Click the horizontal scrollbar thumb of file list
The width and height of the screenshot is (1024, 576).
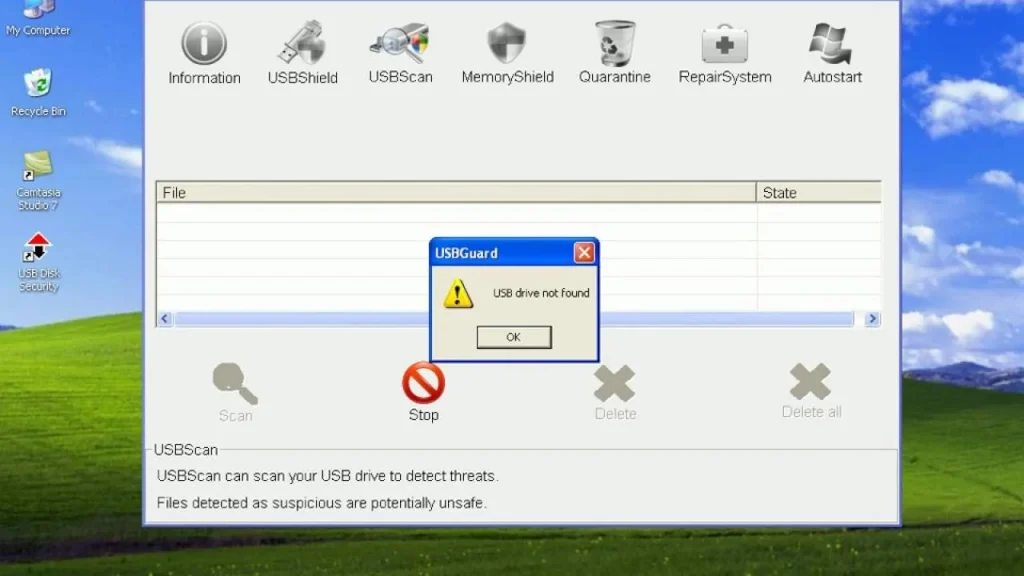[x=514, y=319]
